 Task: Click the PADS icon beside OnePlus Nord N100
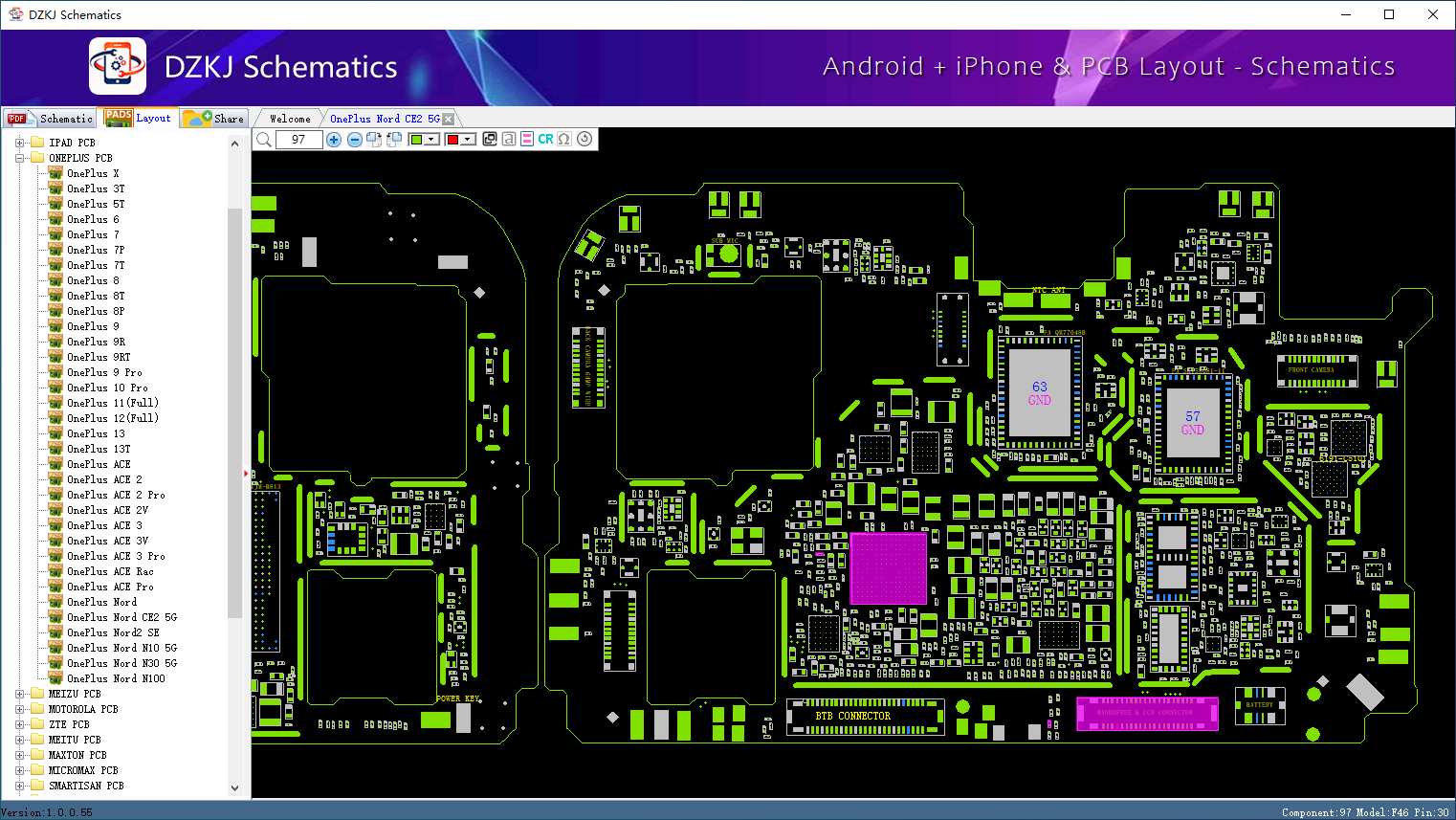point(55,678)
